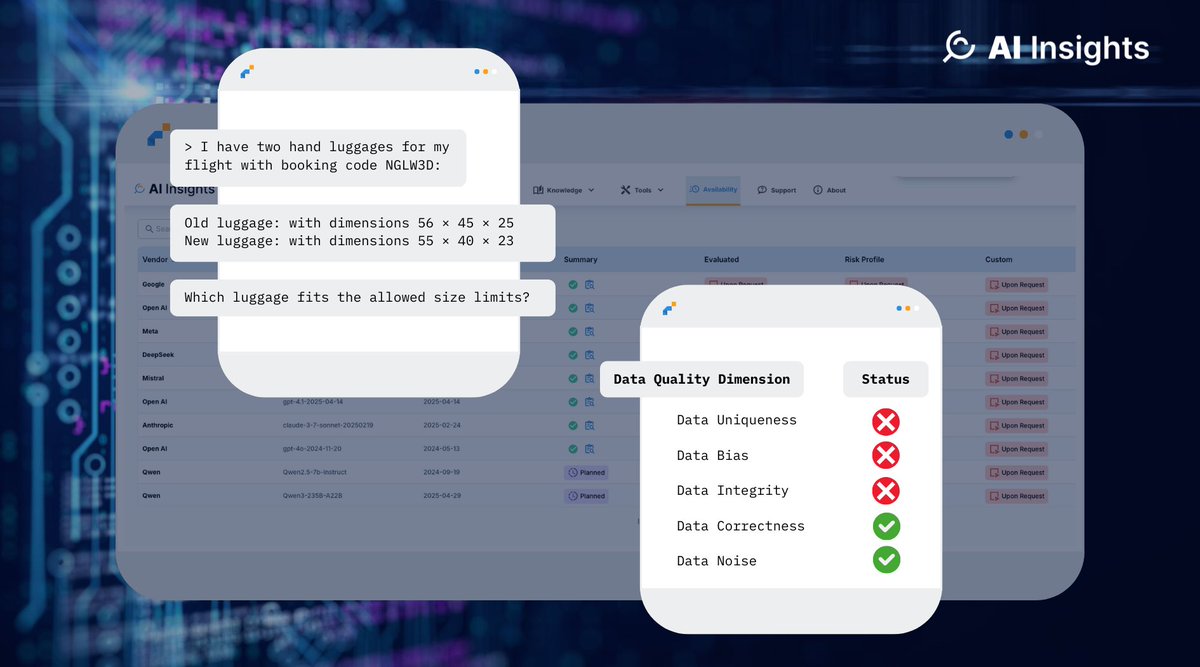Switch to the Availability tab
Screen dimensions: 1200x667
(x=713, y=189)
